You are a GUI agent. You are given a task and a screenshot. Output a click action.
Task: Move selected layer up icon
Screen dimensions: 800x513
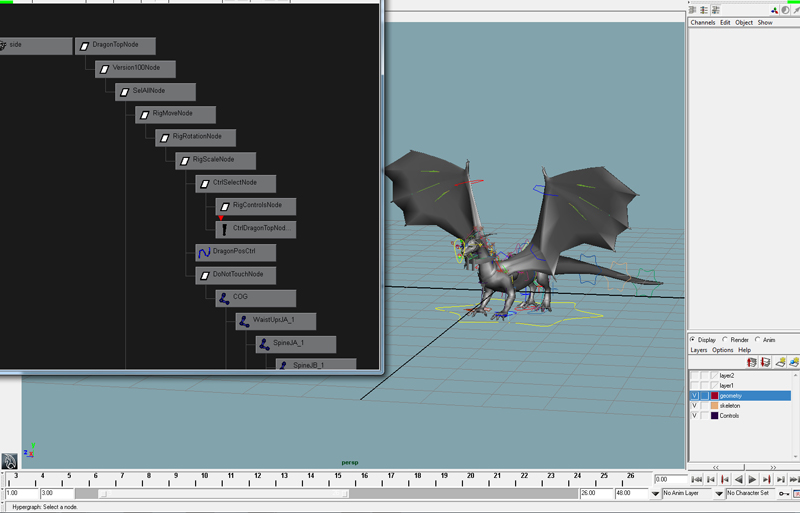coord(752,362)
